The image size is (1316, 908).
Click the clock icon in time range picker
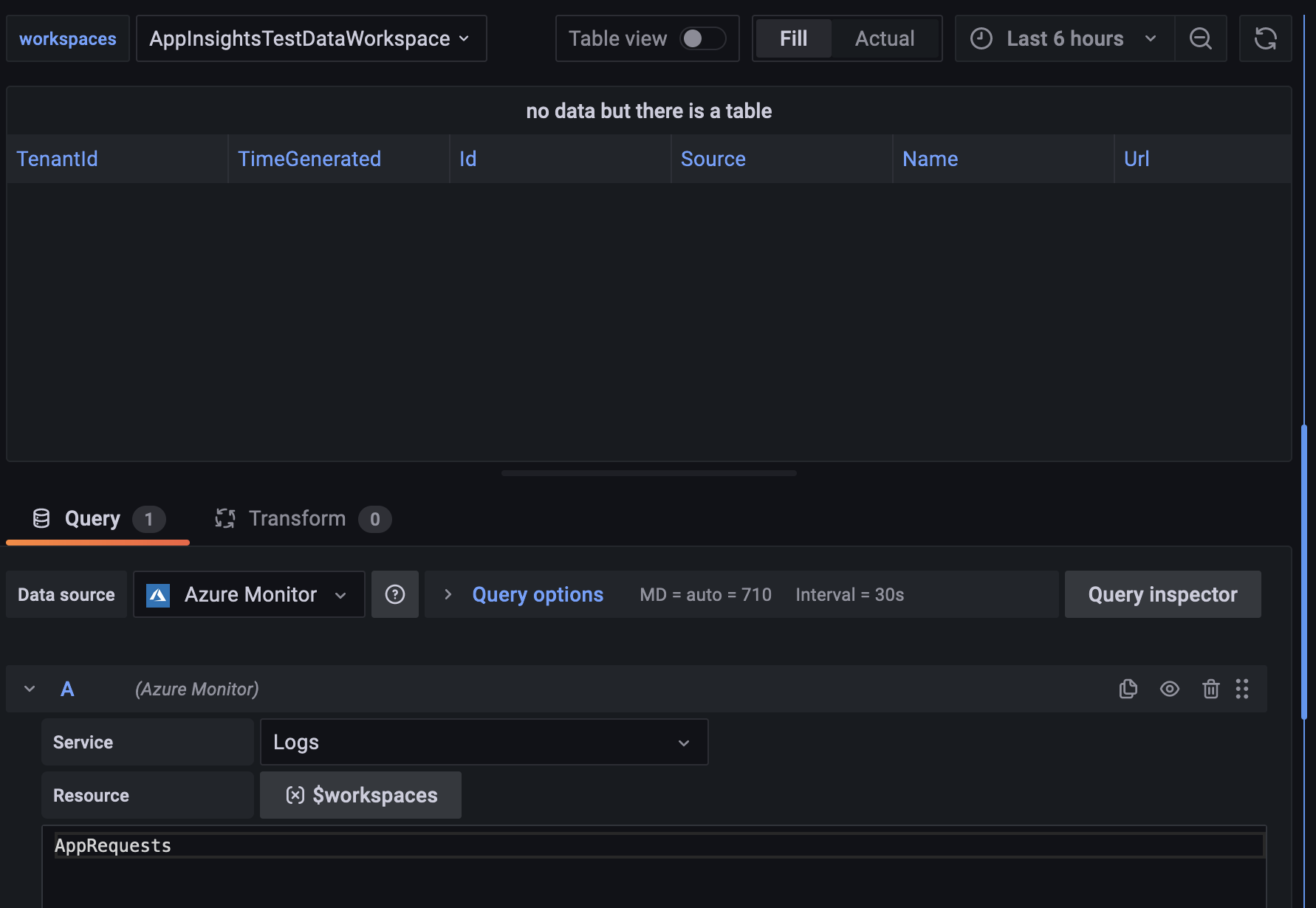[x=981, y=38]
